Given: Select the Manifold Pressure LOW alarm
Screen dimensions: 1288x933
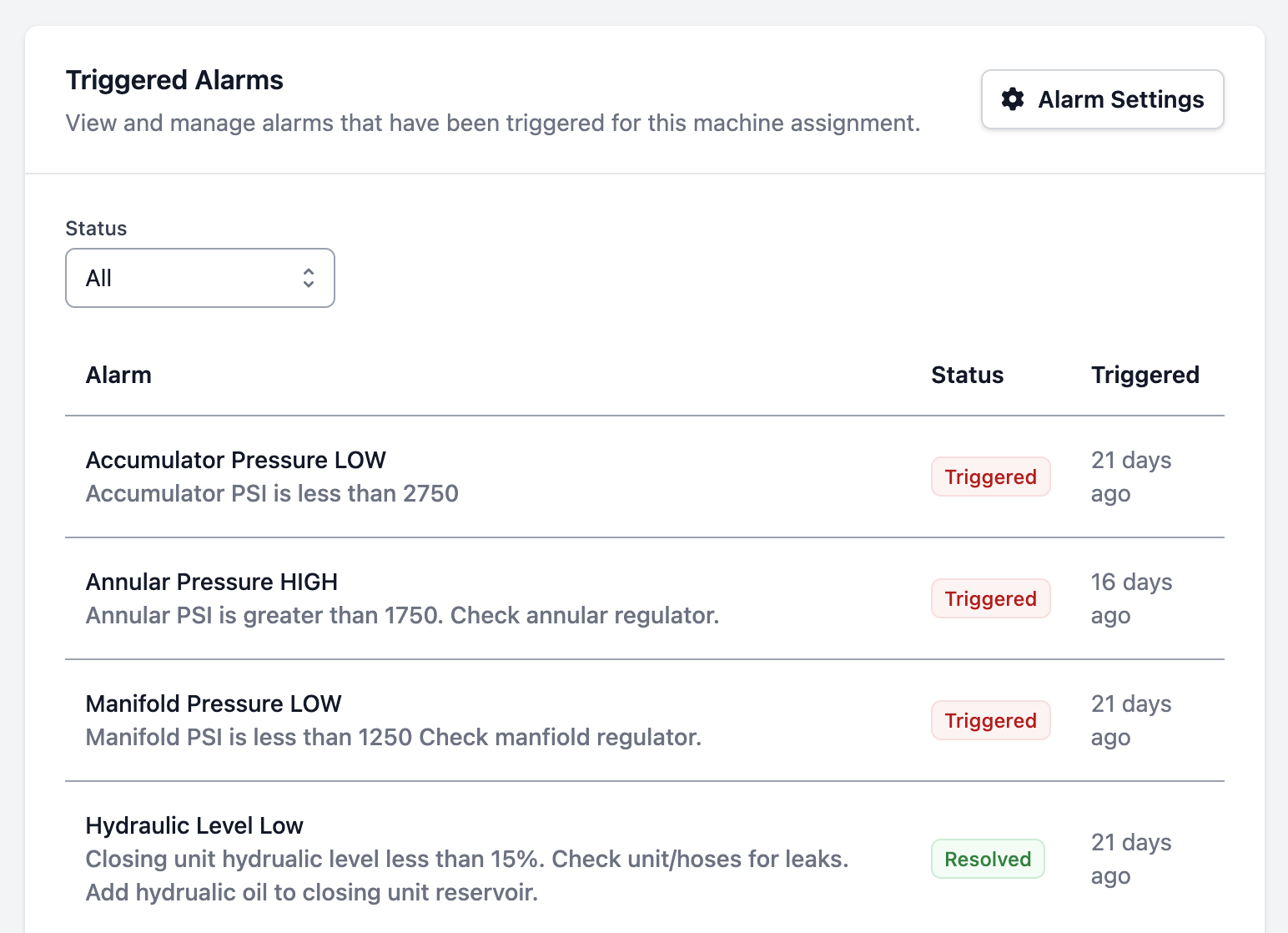Looking at the screenshot, I should (214, 704).
